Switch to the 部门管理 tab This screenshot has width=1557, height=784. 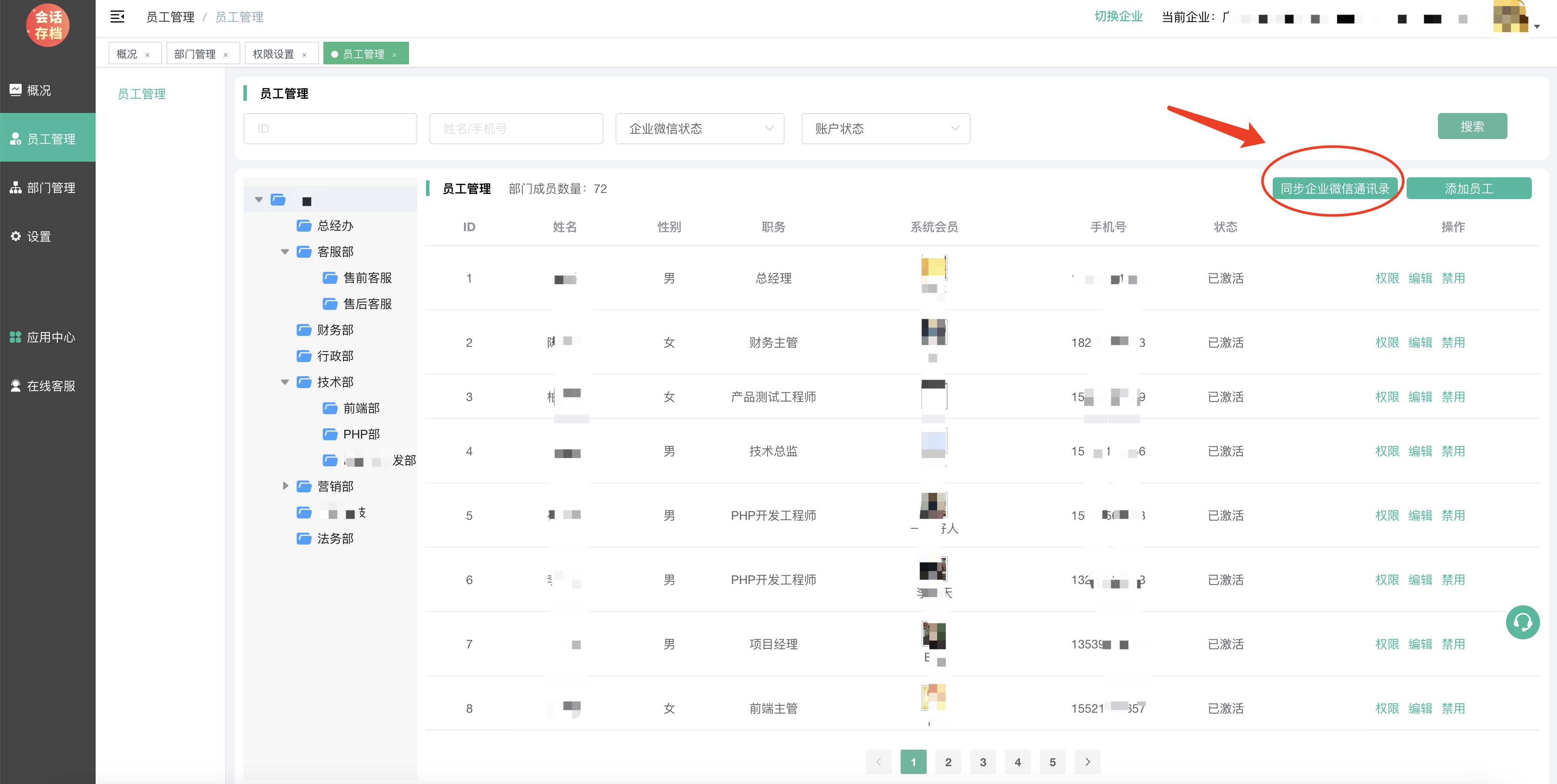[x=195, y=54]
